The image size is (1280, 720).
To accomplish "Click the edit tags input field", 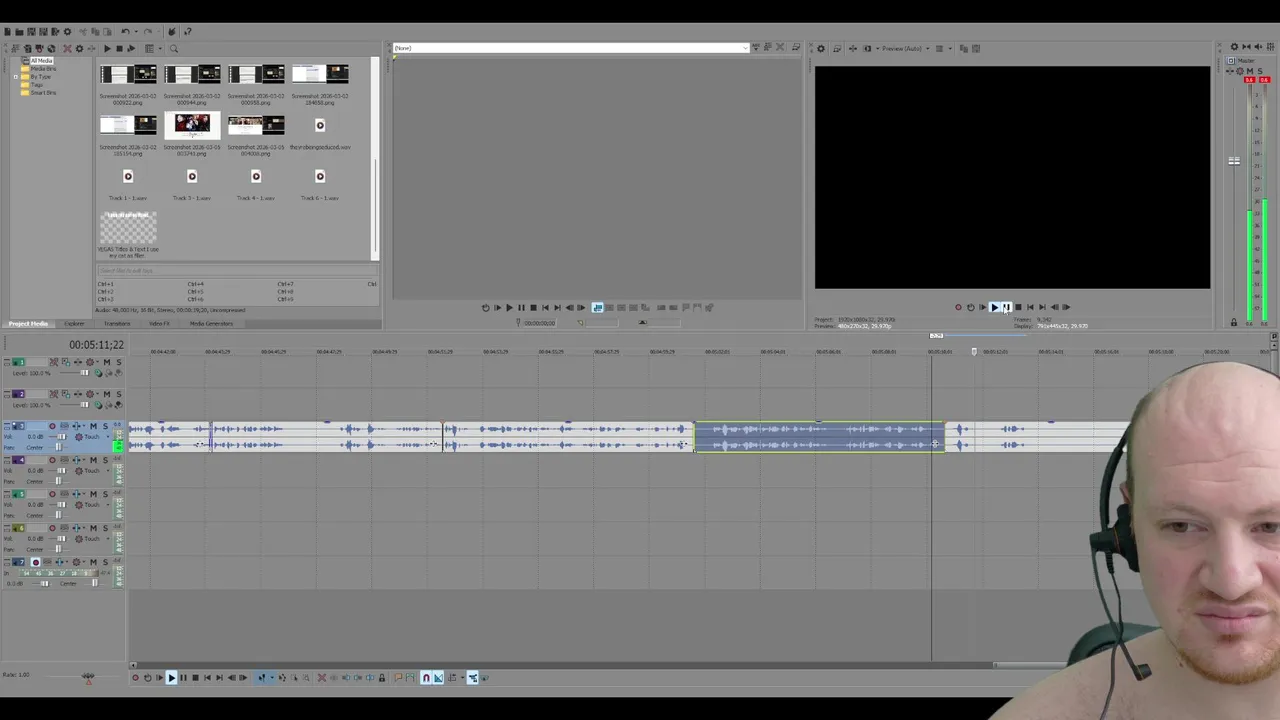I will tap(235, 271).
